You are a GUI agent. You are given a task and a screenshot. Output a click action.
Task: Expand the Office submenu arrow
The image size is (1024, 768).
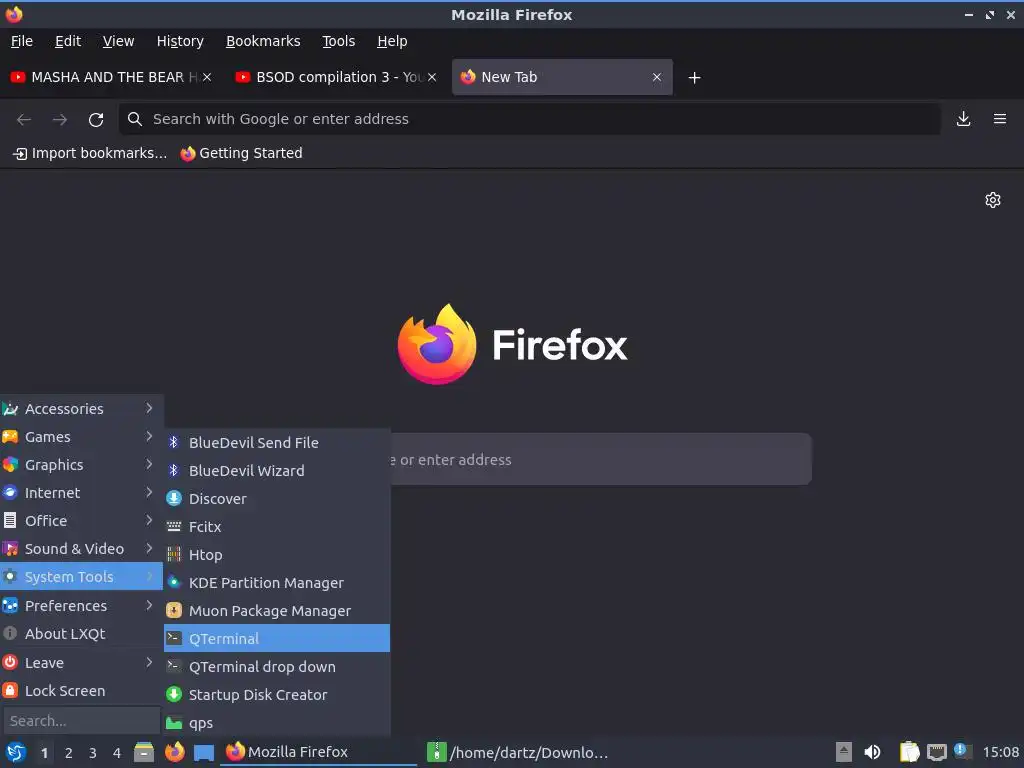[x=149, y=520]
